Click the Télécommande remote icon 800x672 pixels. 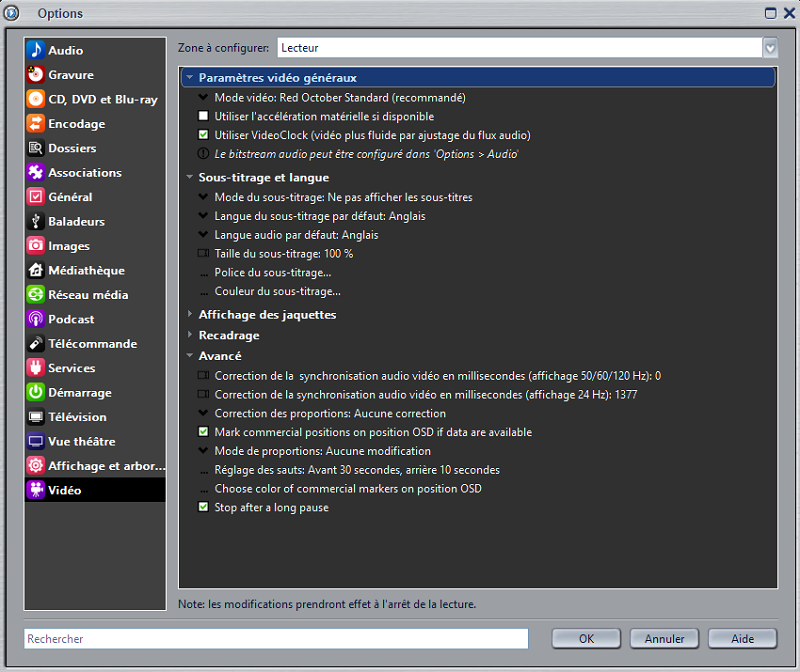point(36,343)
